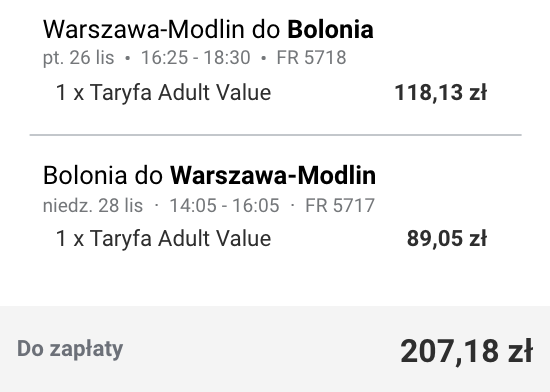This screenshot has height=392, width=550.
Task: Click the outbound date pt. 26 lis
Action: 79,58
